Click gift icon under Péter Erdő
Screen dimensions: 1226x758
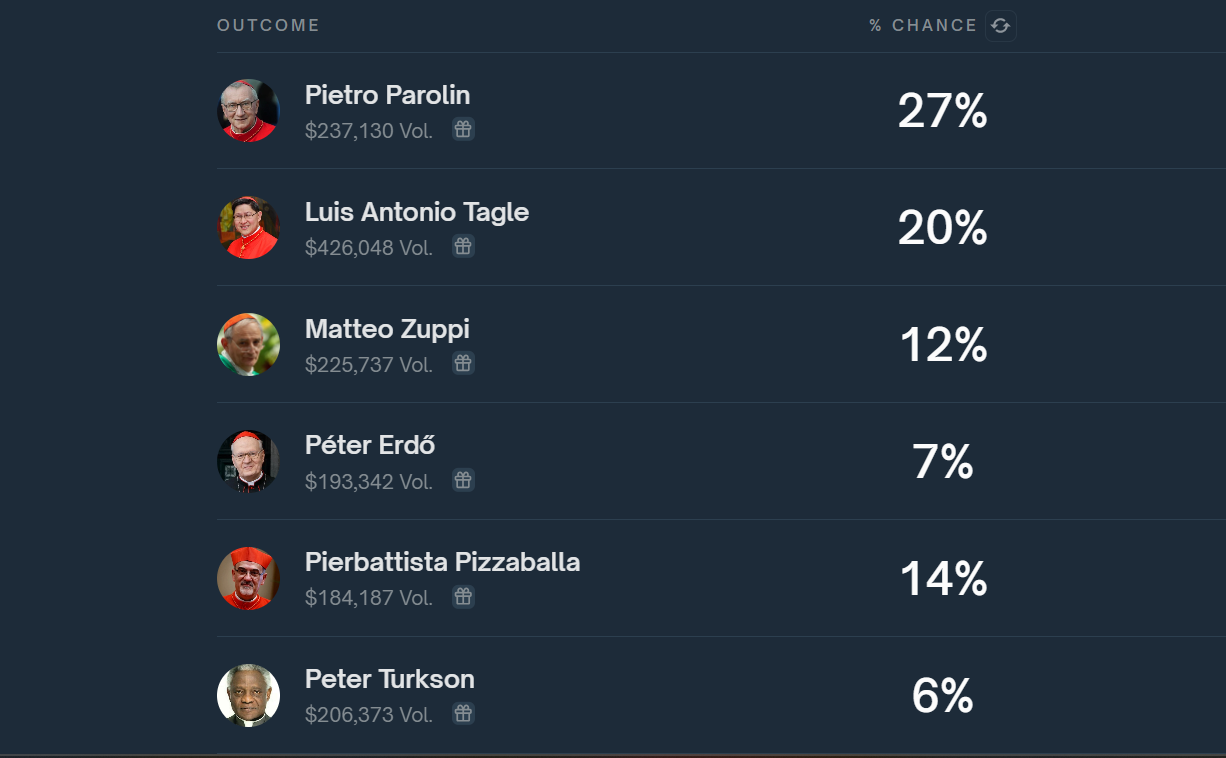click(463, 480)
